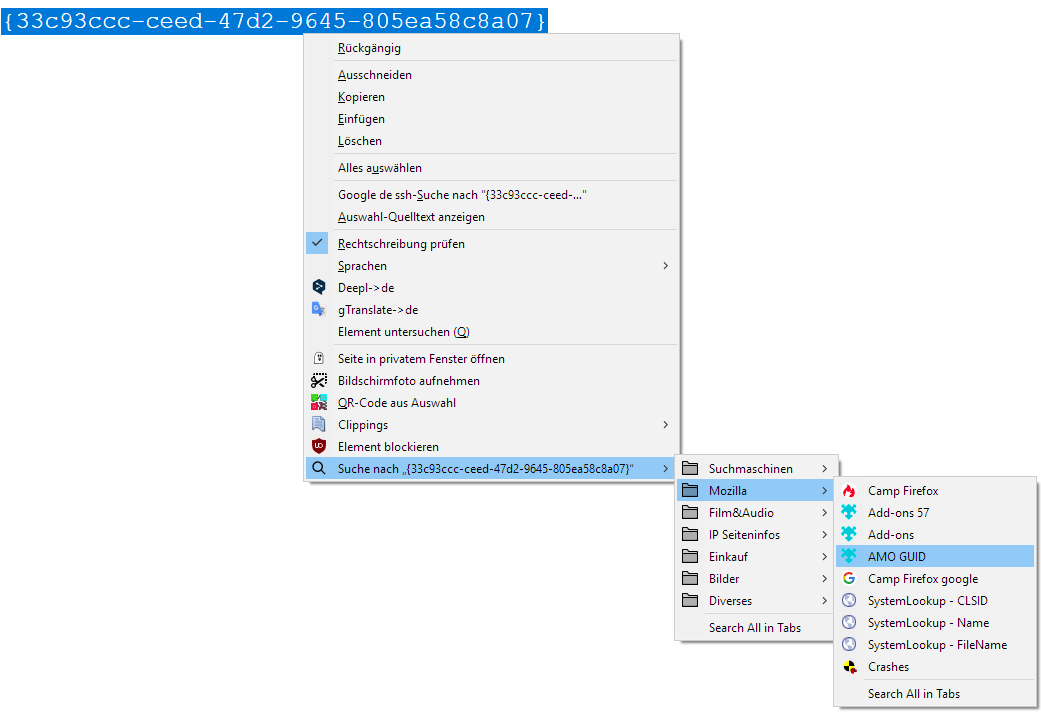1041x712 pixels.
Task: Click the SystemLookup - CLSID globe icon
Action: point(849,600)
